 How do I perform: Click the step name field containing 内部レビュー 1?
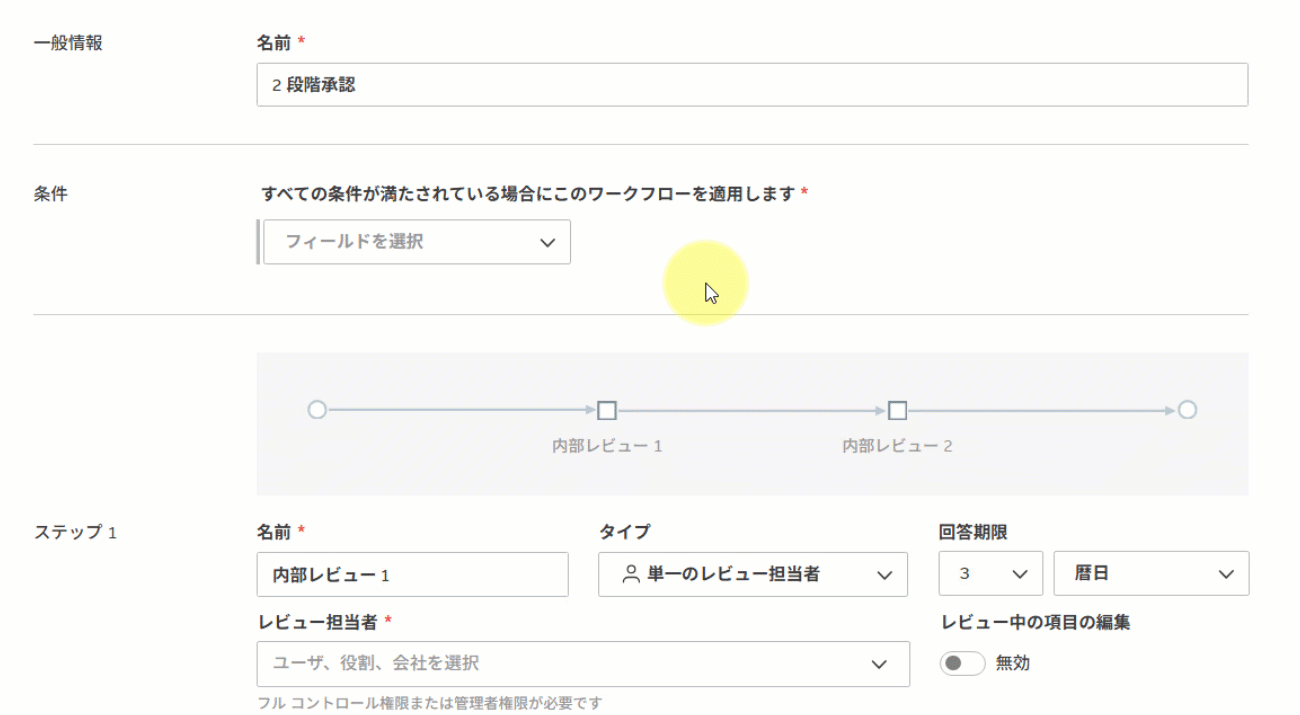click(412, 574)
